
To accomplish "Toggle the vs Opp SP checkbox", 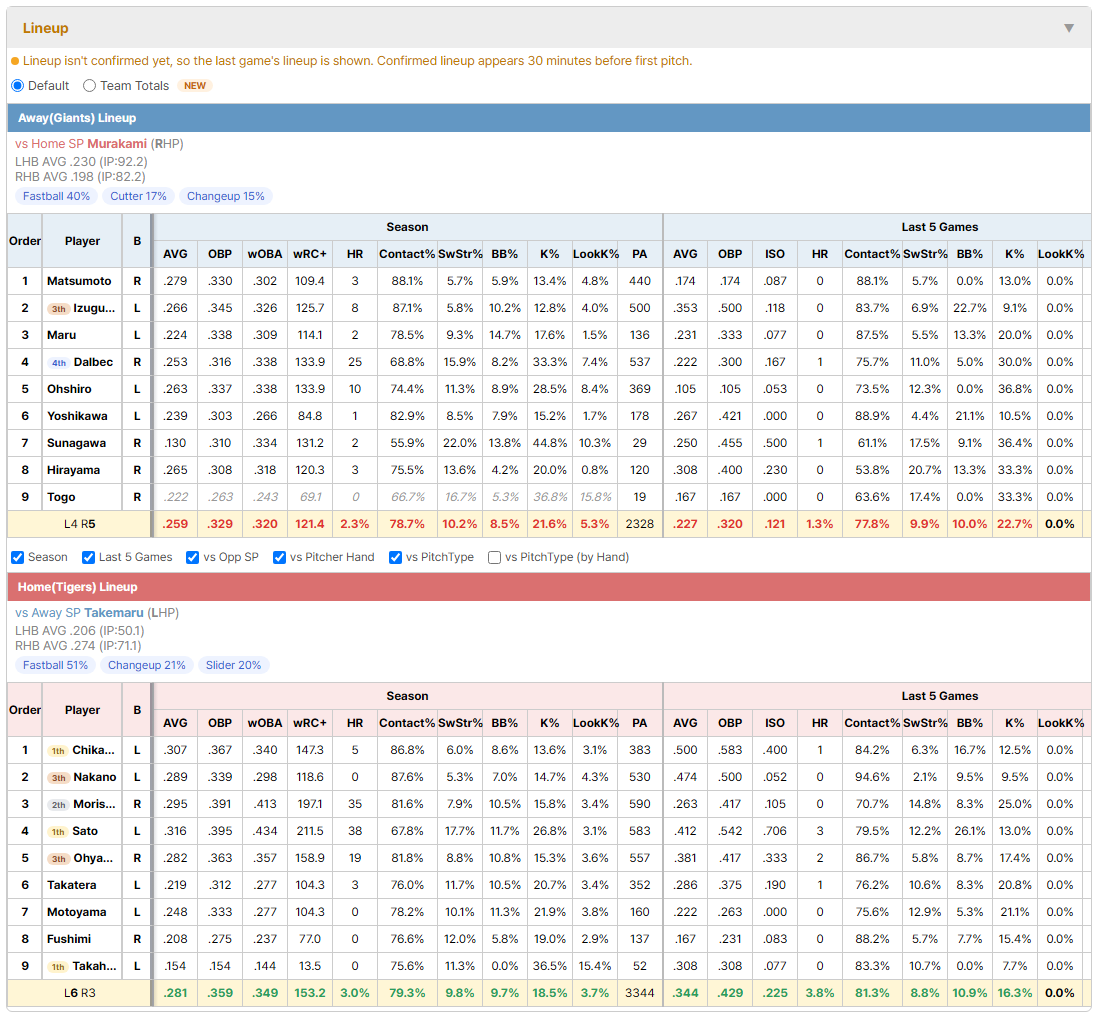I will click(x=193, y=557).
